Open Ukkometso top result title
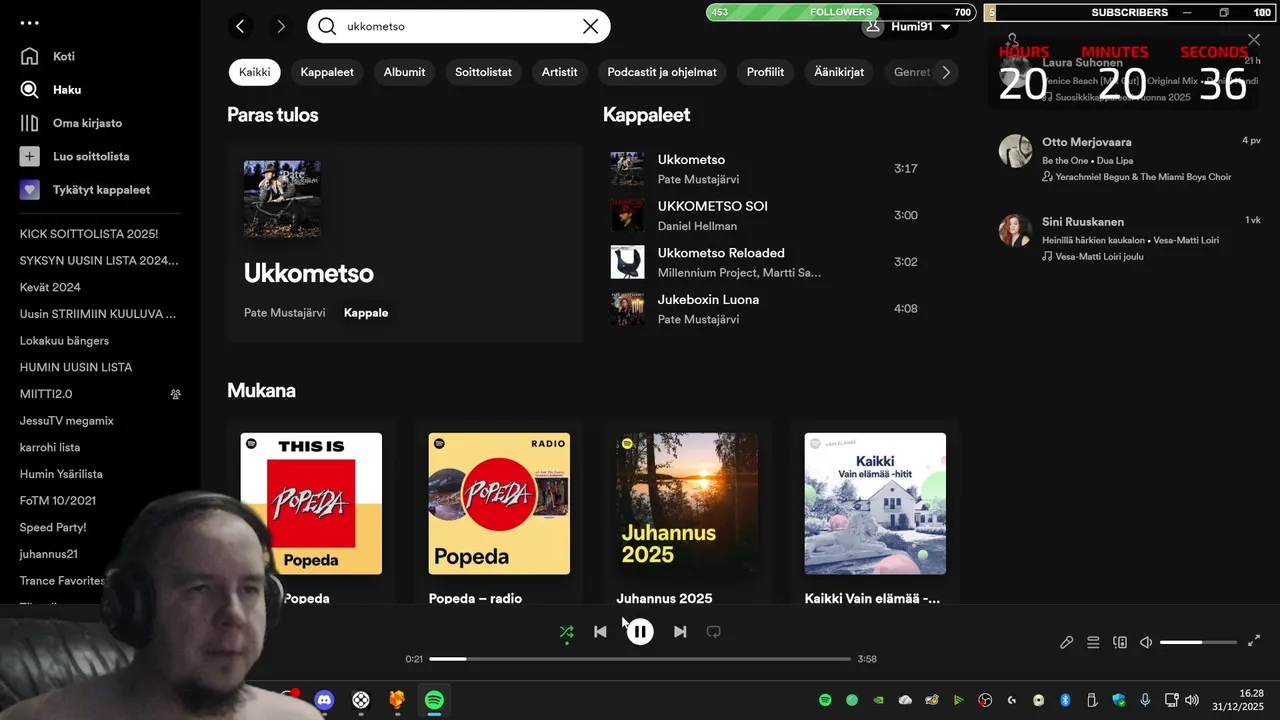 click(x=308, y=273)
